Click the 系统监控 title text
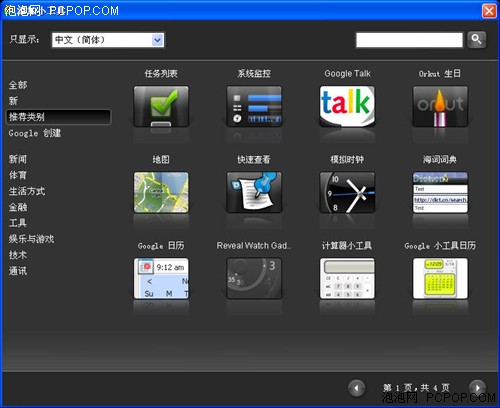This screenshot has width=500, height=408. [254, 73]
